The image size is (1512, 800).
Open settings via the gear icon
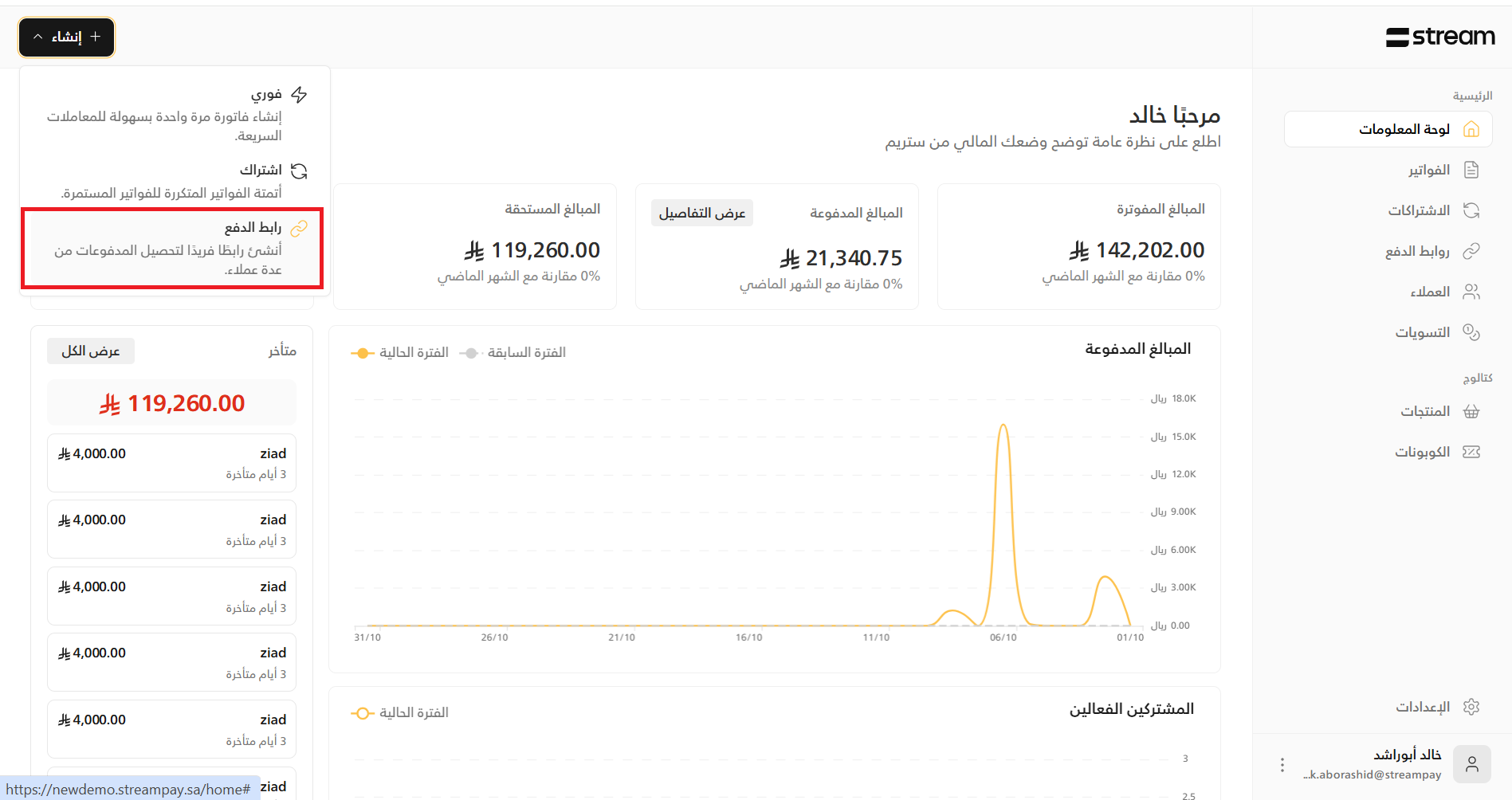[x=1471, y=707]
